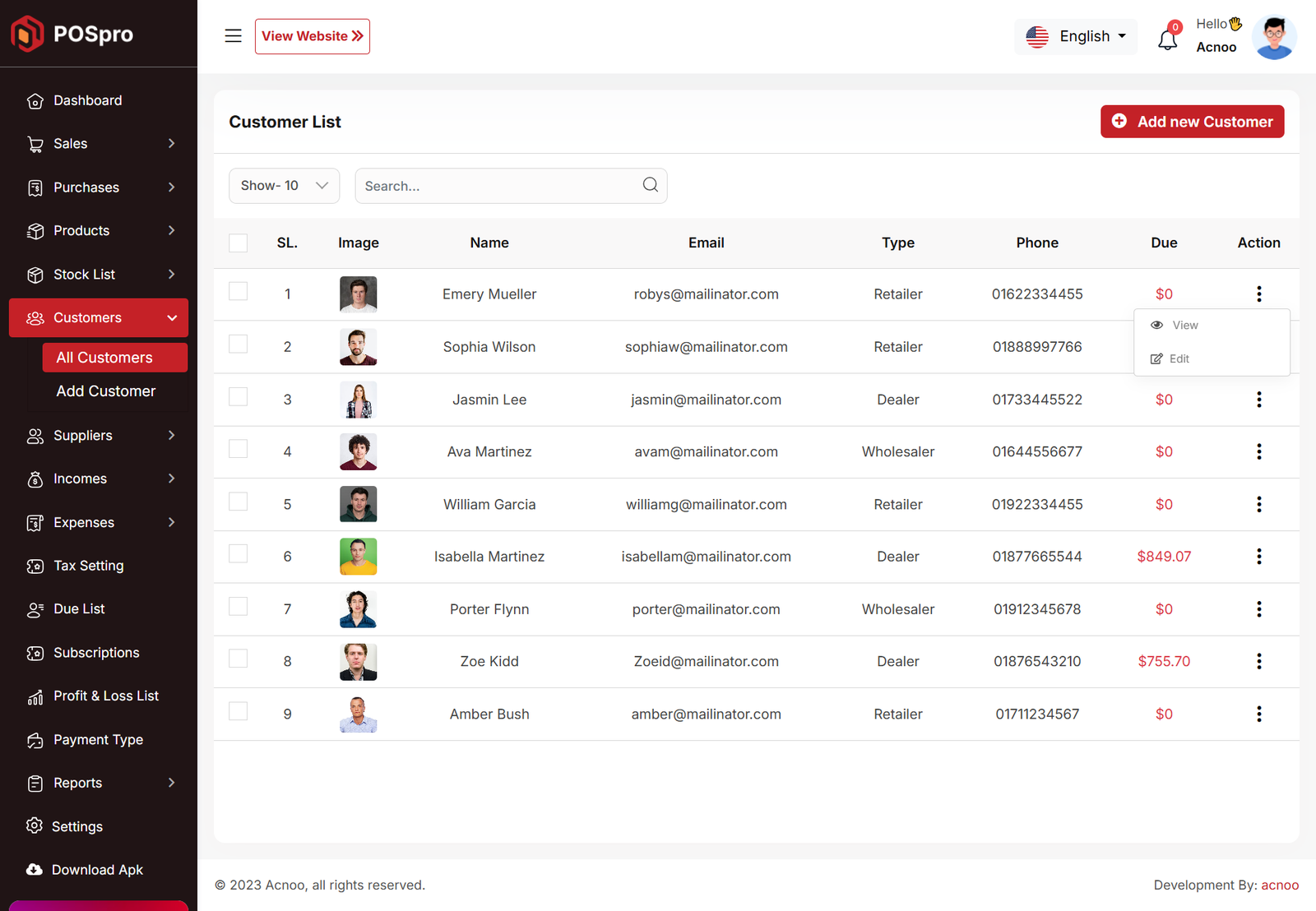Click into the Search customers field

click(498, 186)
